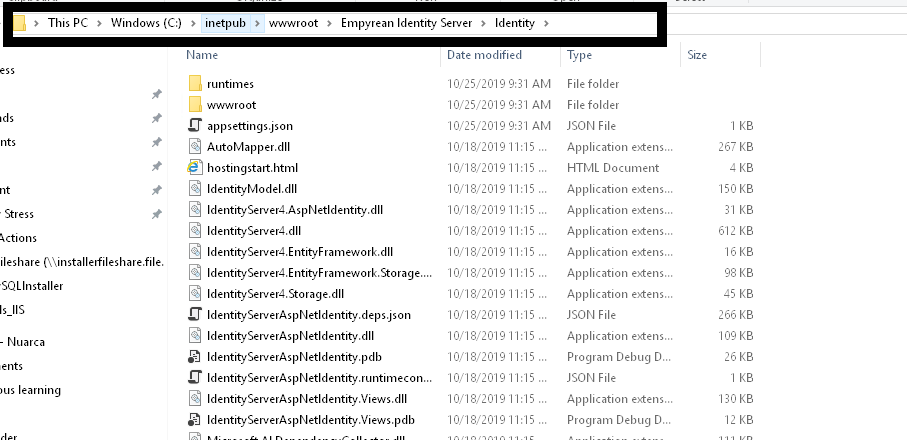This screenshot has width=907, height=440.
Task: Select the Nuarca item in navigation pane
Action: click(22, 342)
